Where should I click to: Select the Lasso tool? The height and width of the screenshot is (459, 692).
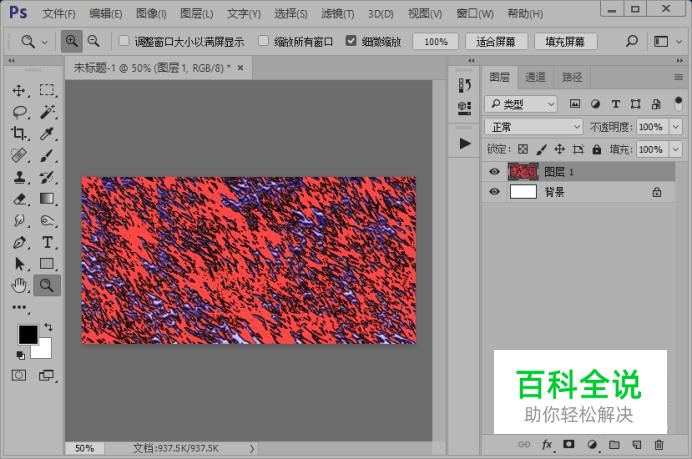tap(19, 112)
